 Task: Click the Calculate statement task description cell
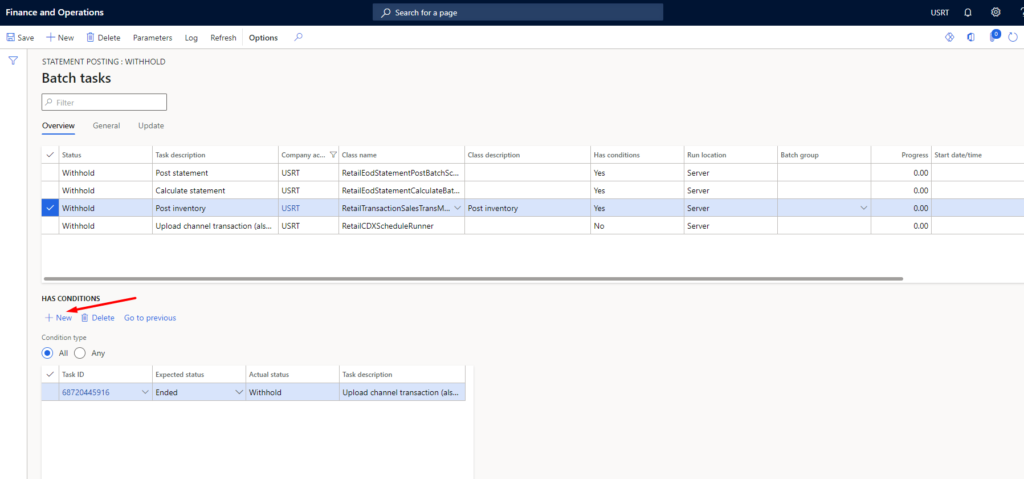click(215, 190)
